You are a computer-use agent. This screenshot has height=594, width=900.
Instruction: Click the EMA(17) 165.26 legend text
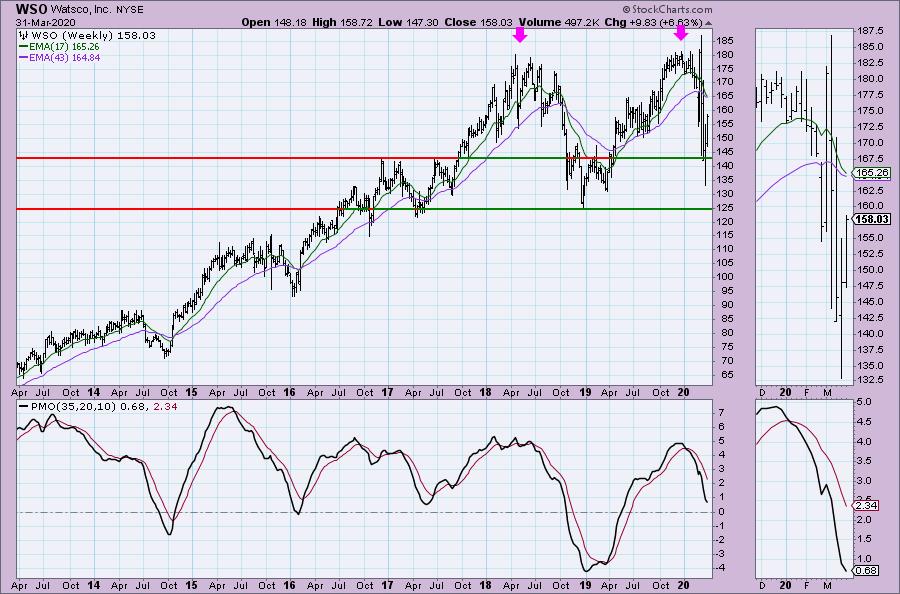pyautogui.click(x=64, y=46)
